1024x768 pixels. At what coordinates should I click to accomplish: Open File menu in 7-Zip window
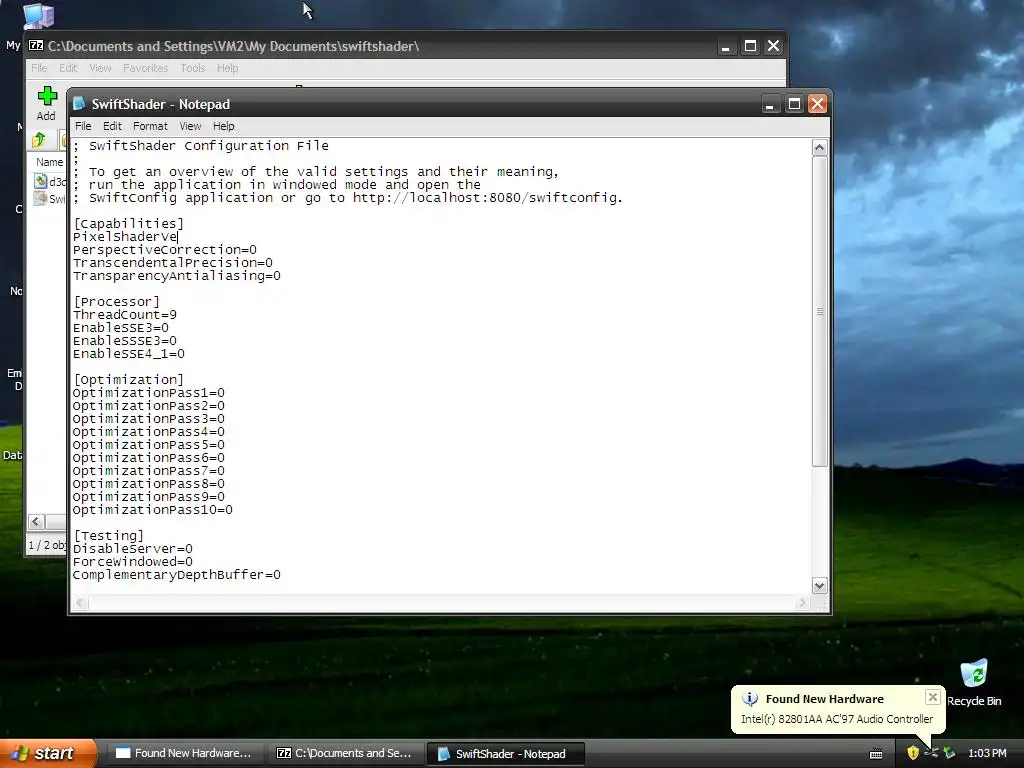(x=39, y=68)
